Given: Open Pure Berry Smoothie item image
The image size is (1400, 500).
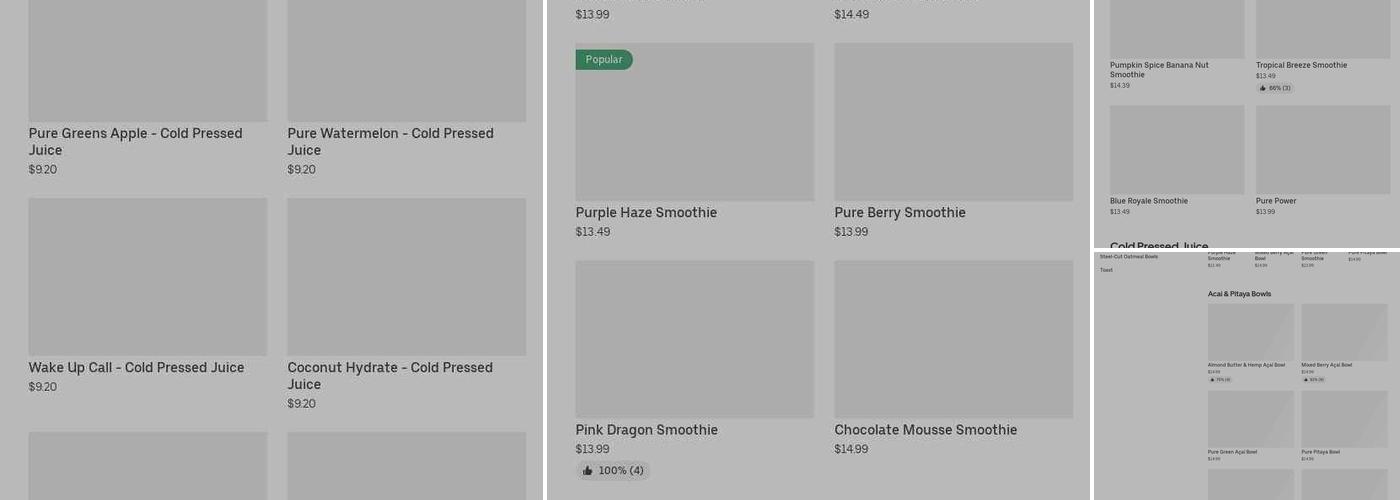Looking at the screenshot, I should click(x=953, y=122).
